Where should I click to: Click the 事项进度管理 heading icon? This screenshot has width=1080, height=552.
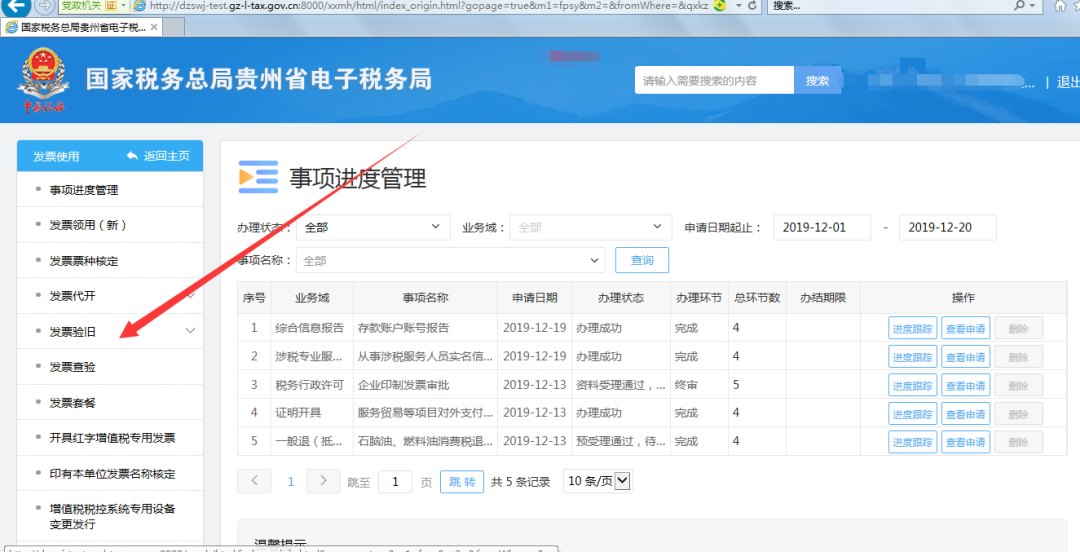[x=258, y=177]
